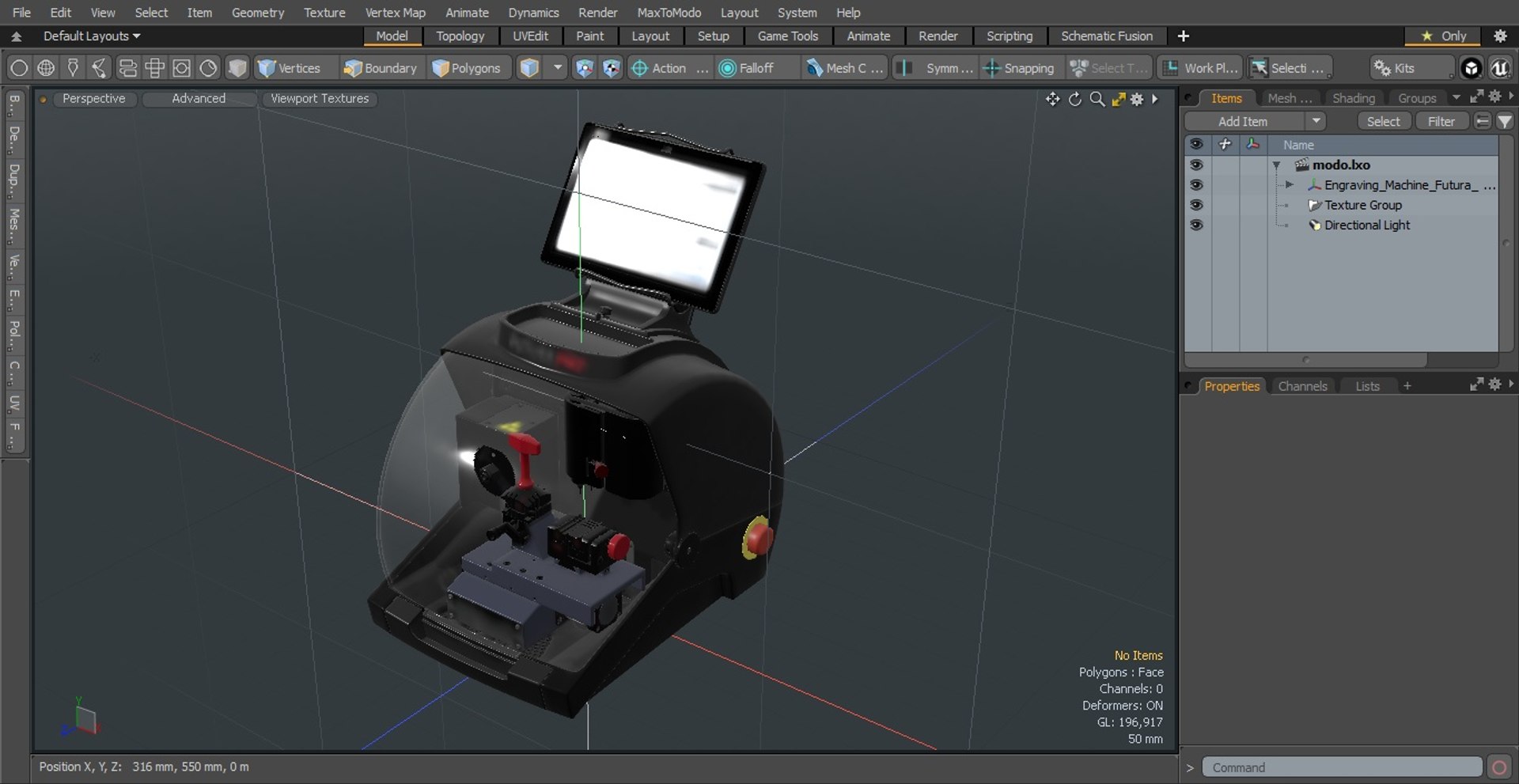Click the axis center shield icon
Image resolution: width=1519 pixels, height=784 pixels.
point(584,68)
